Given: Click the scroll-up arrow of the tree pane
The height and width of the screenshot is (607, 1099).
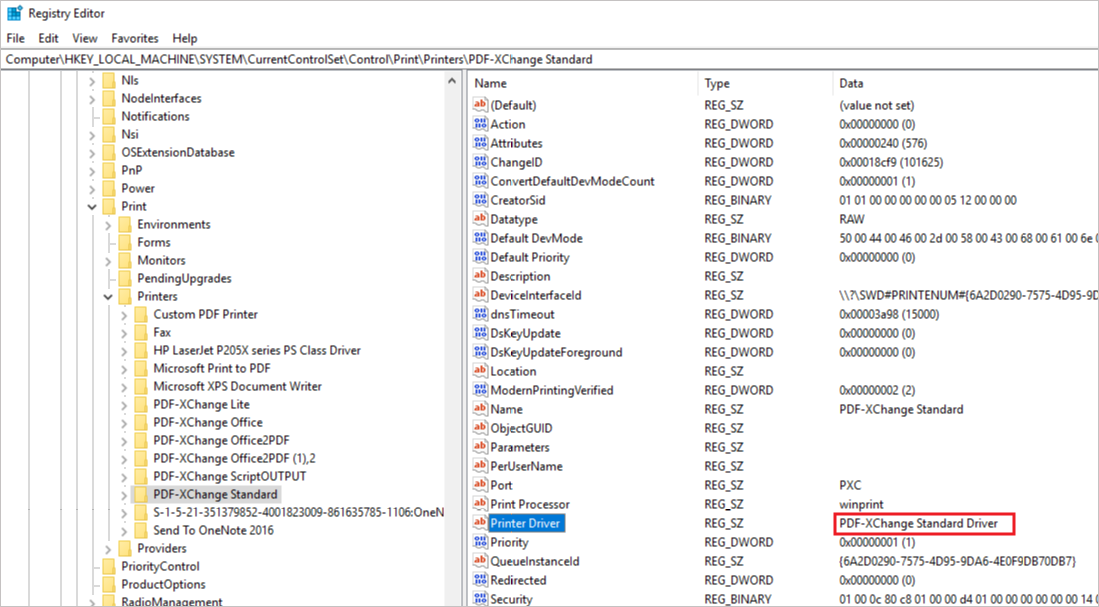Looking at the screenshot, I should click(x=452, y=81).
